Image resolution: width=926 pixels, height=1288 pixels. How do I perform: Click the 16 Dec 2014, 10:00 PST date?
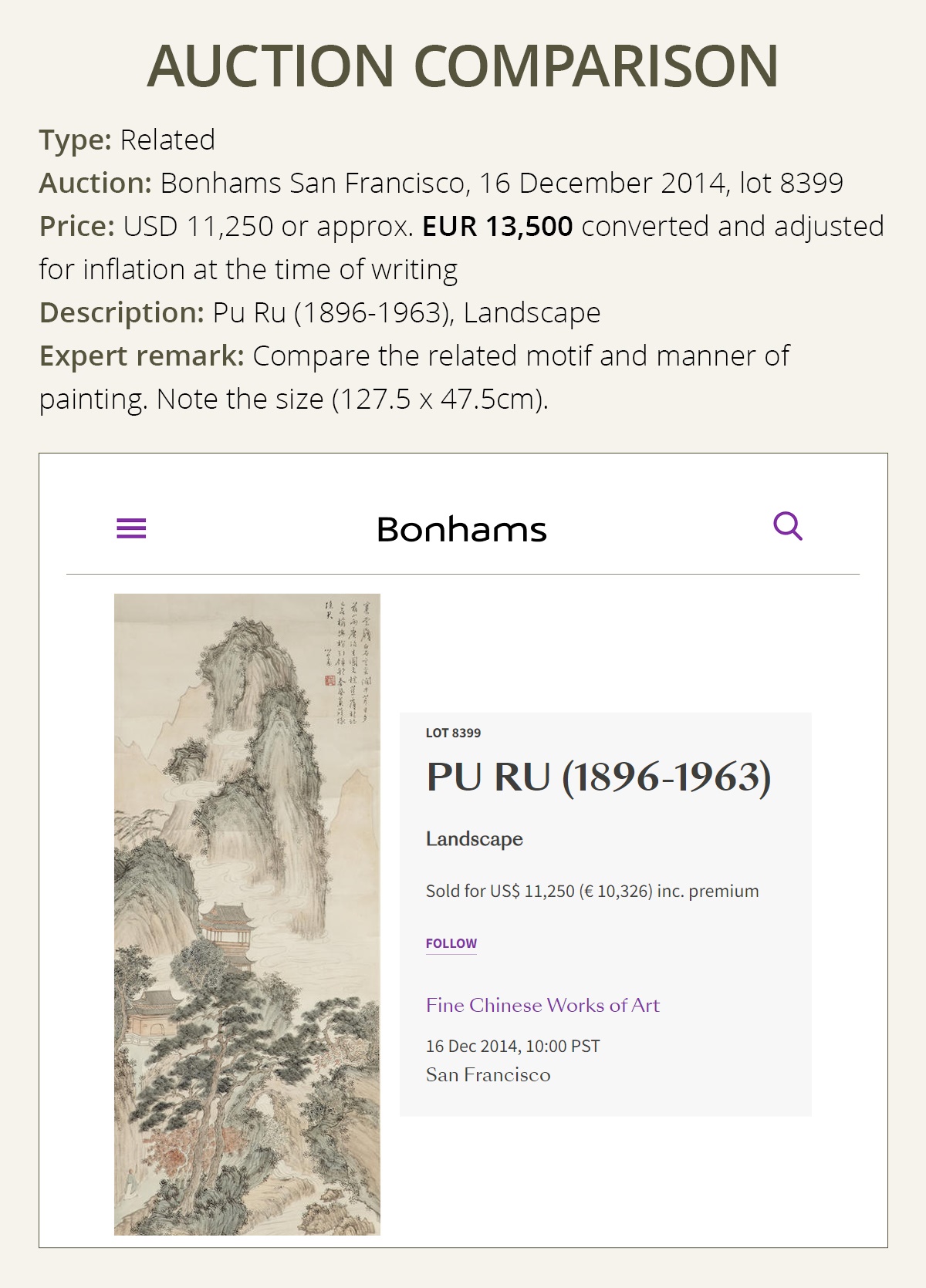coord(512,1046)
